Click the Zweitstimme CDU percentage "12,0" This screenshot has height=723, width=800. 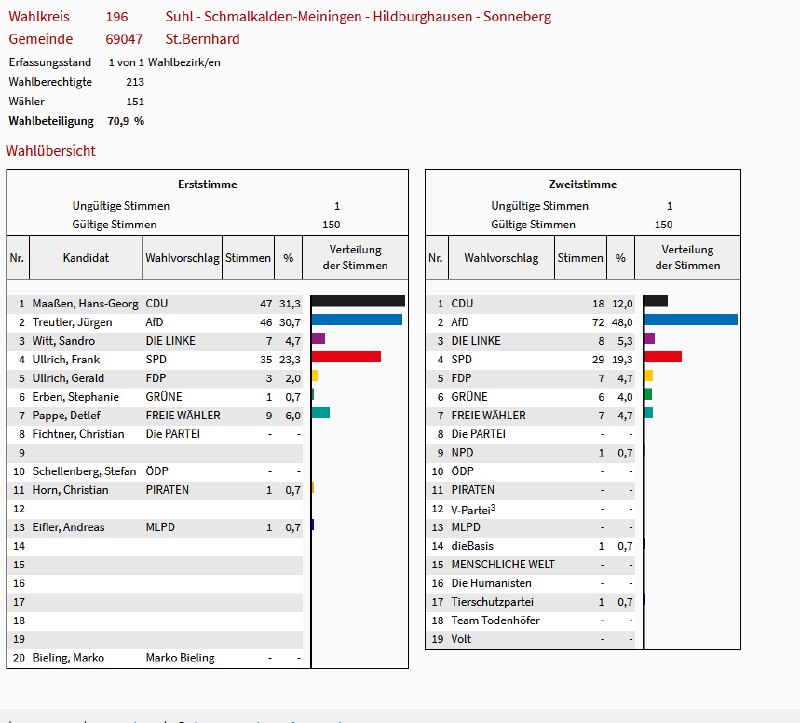[622, 304]
